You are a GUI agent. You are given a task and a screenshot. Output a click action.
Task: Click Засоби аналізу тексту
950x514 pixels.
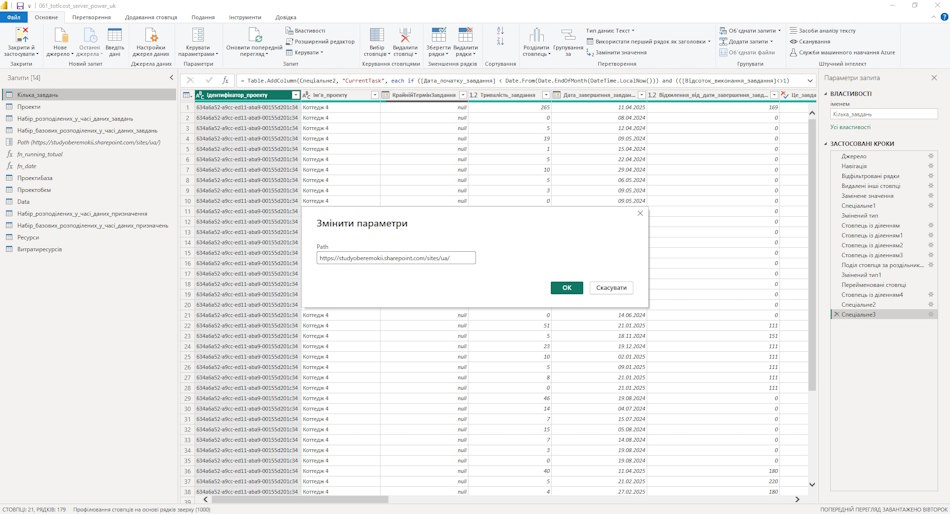(x=823, y=30)
